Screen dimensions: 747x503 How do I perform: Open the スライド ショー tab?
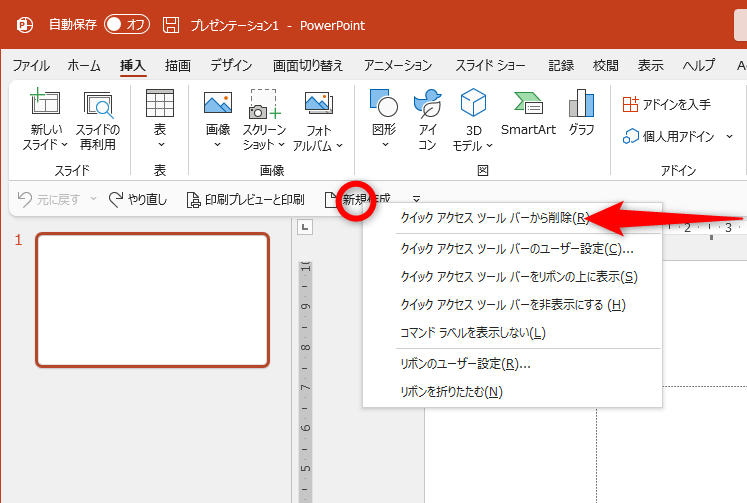[490, 65]
